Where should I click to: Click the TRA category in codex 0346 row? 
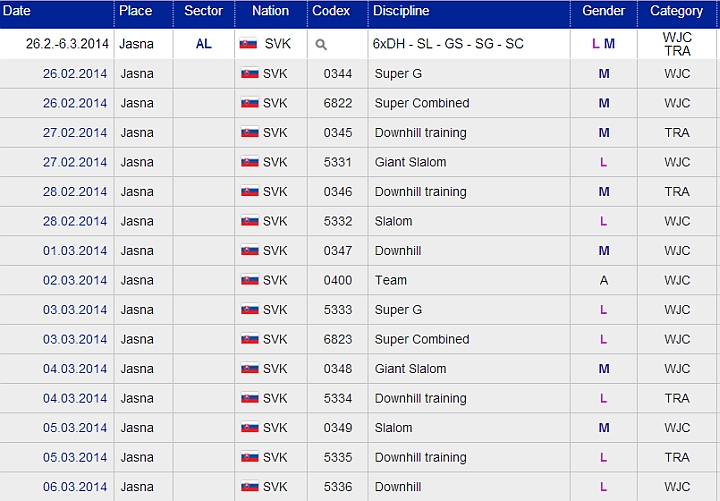tap(677, 191)
